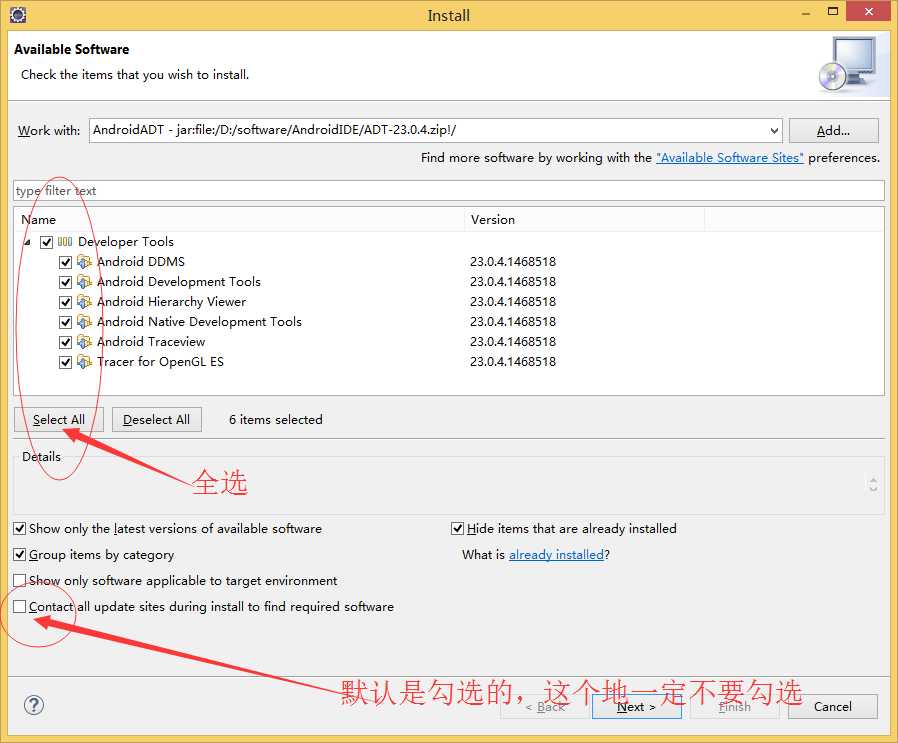Click the Android Development Tools feature icon

pos(84,282)
